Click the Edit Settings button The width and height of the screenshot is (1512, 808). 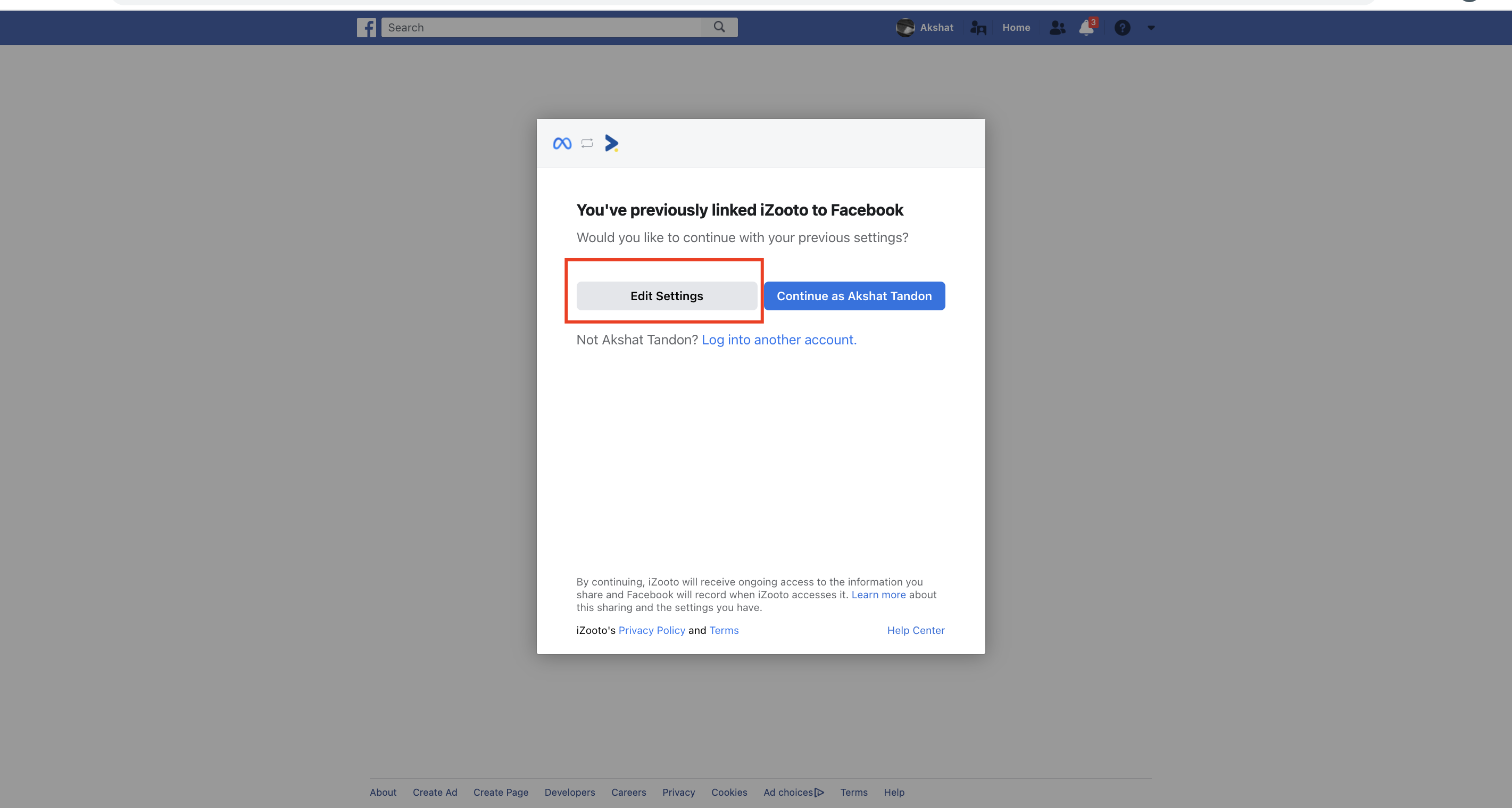click(666, 296)
